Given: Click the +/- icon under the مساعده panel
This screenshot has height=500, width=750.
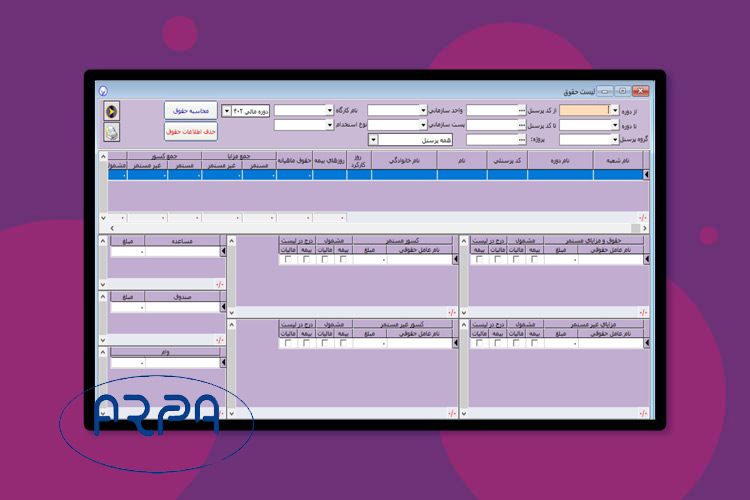Looking at the screenshot, I should point(219,285).
